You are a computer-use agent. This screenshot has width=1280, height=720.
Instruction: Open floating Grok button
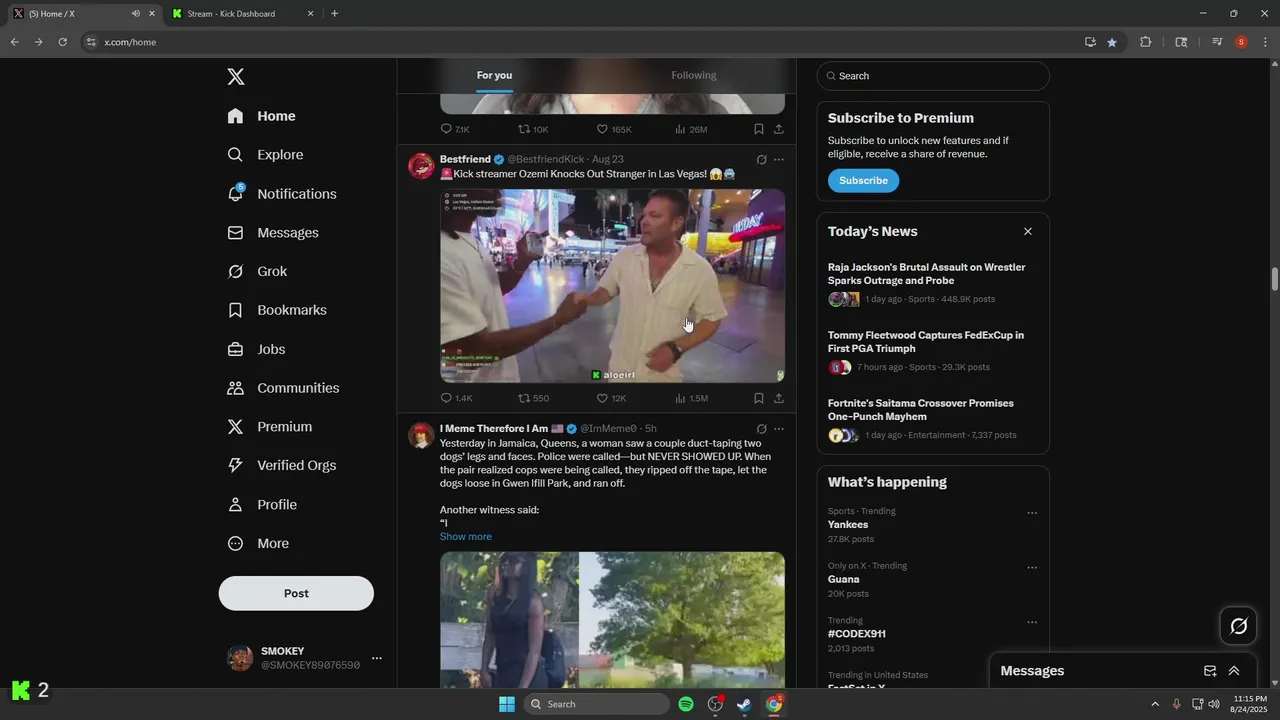(x=1238, y=626)
